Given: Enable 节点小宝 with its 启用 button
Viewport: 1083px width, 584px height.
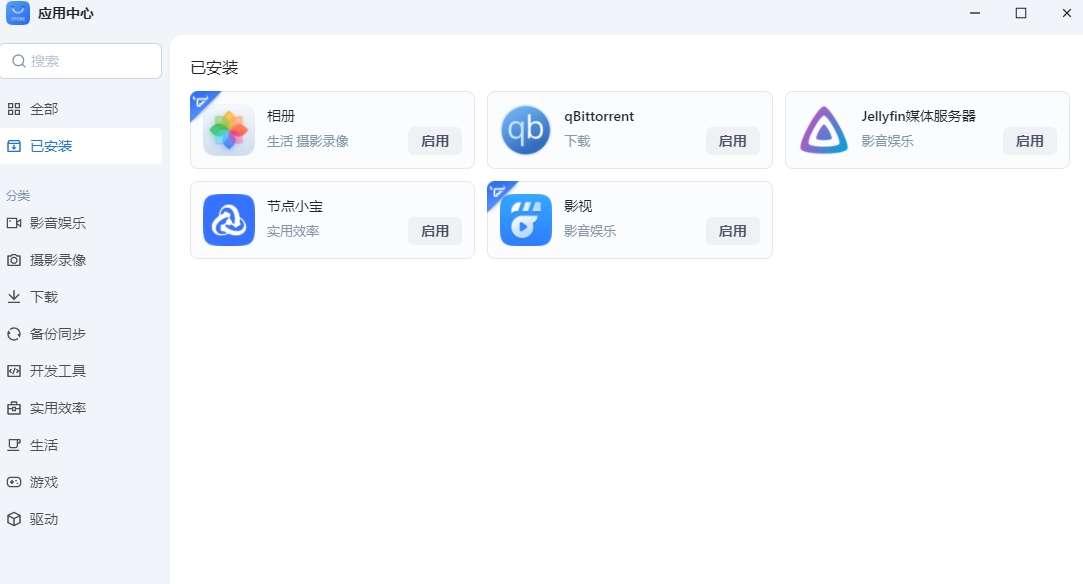Looking at the screenshot, I should [x=435, y=231].
